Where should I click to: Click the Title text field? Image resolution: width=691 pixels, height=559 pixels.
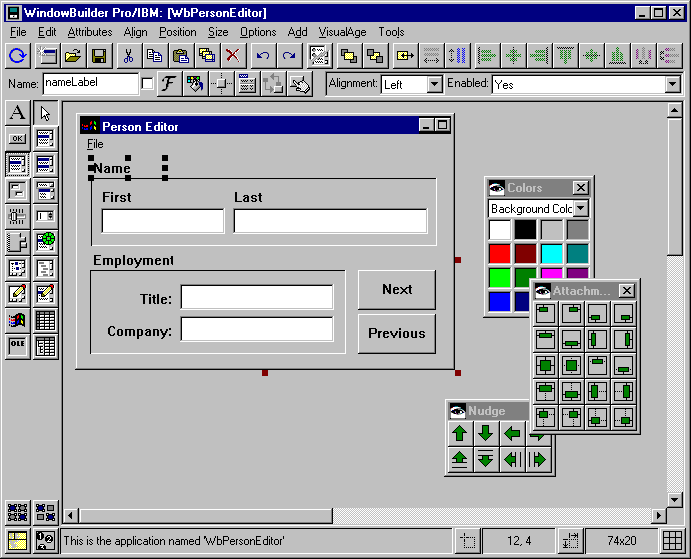pos(257,297)
